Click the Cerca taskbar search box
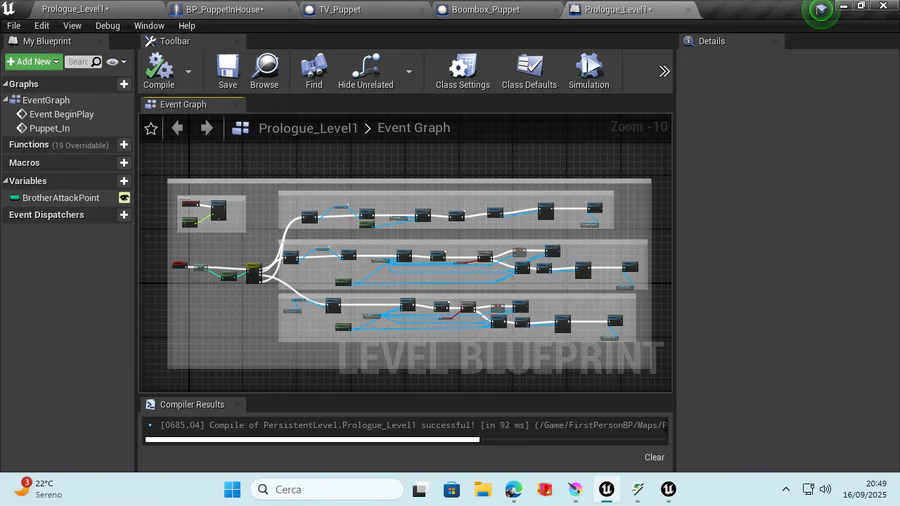The width and height of the screenshot is (900, 506). click(327, 489)
